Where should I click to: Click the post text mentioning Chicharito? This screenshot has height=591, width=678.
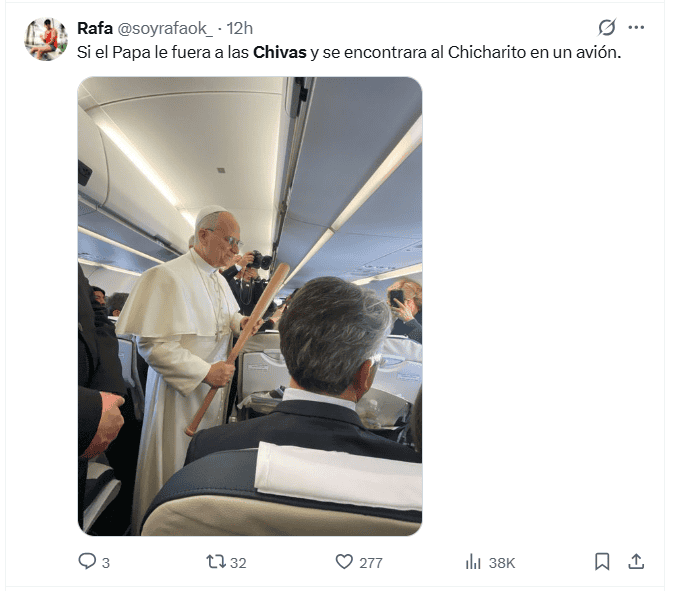[x=349, y=52]
